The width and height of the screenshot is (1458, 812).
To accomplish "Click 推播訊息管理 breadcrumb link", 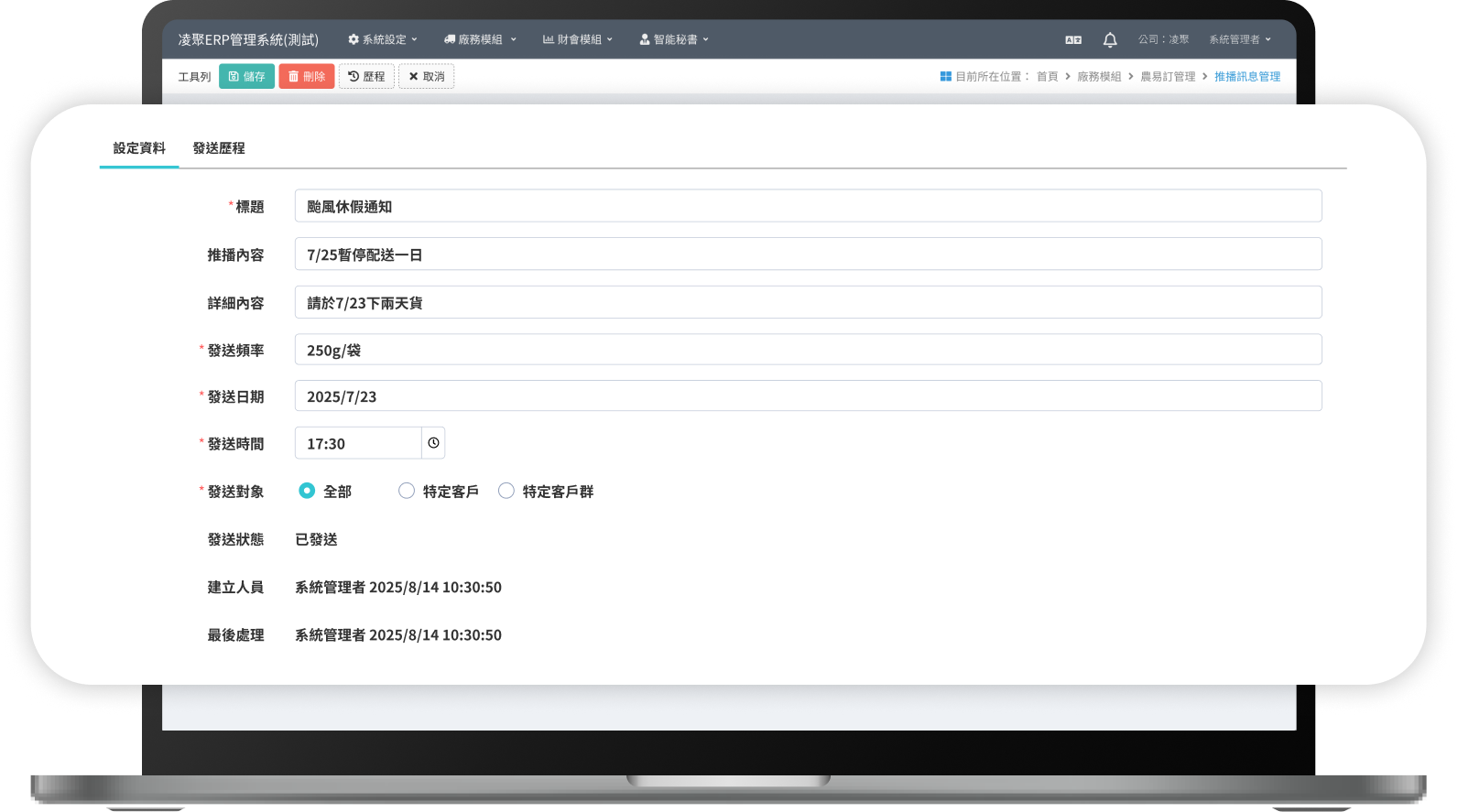I will 1247,77.
